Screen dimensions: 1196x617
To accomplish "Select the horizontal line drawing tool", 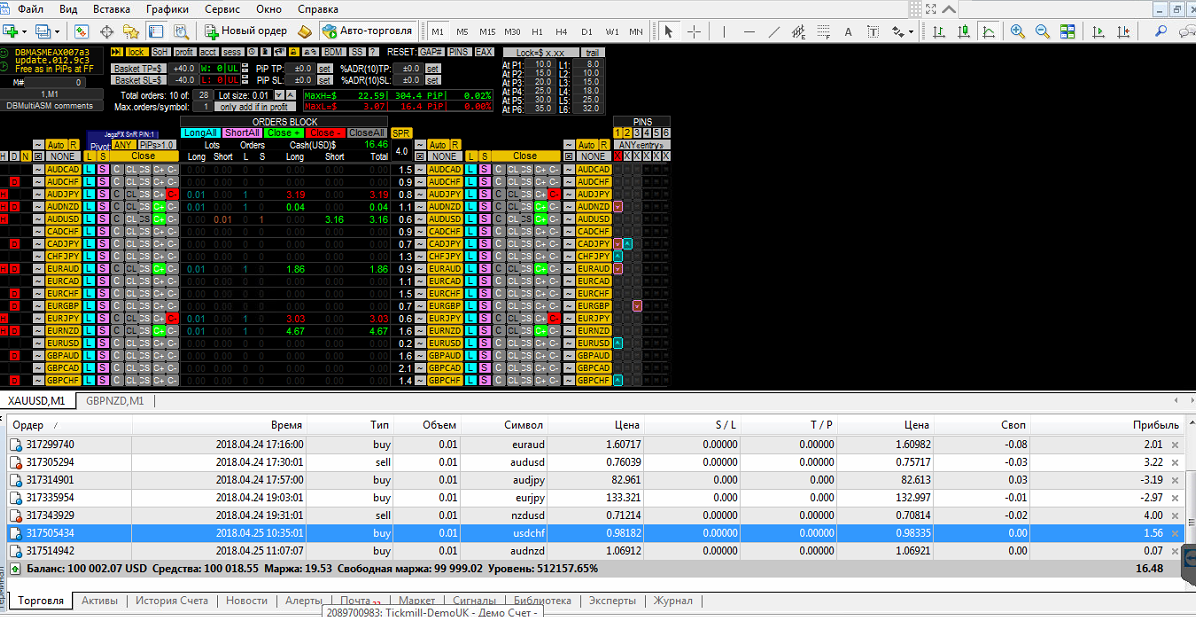I will click(x=749, y=31).
